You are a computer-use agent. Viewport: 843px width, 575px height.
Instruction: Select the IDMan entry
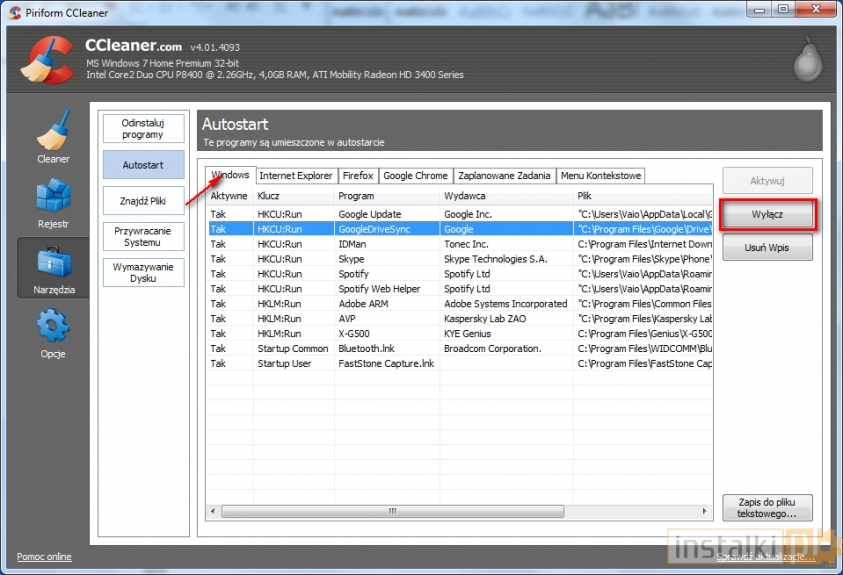[460, 244]
